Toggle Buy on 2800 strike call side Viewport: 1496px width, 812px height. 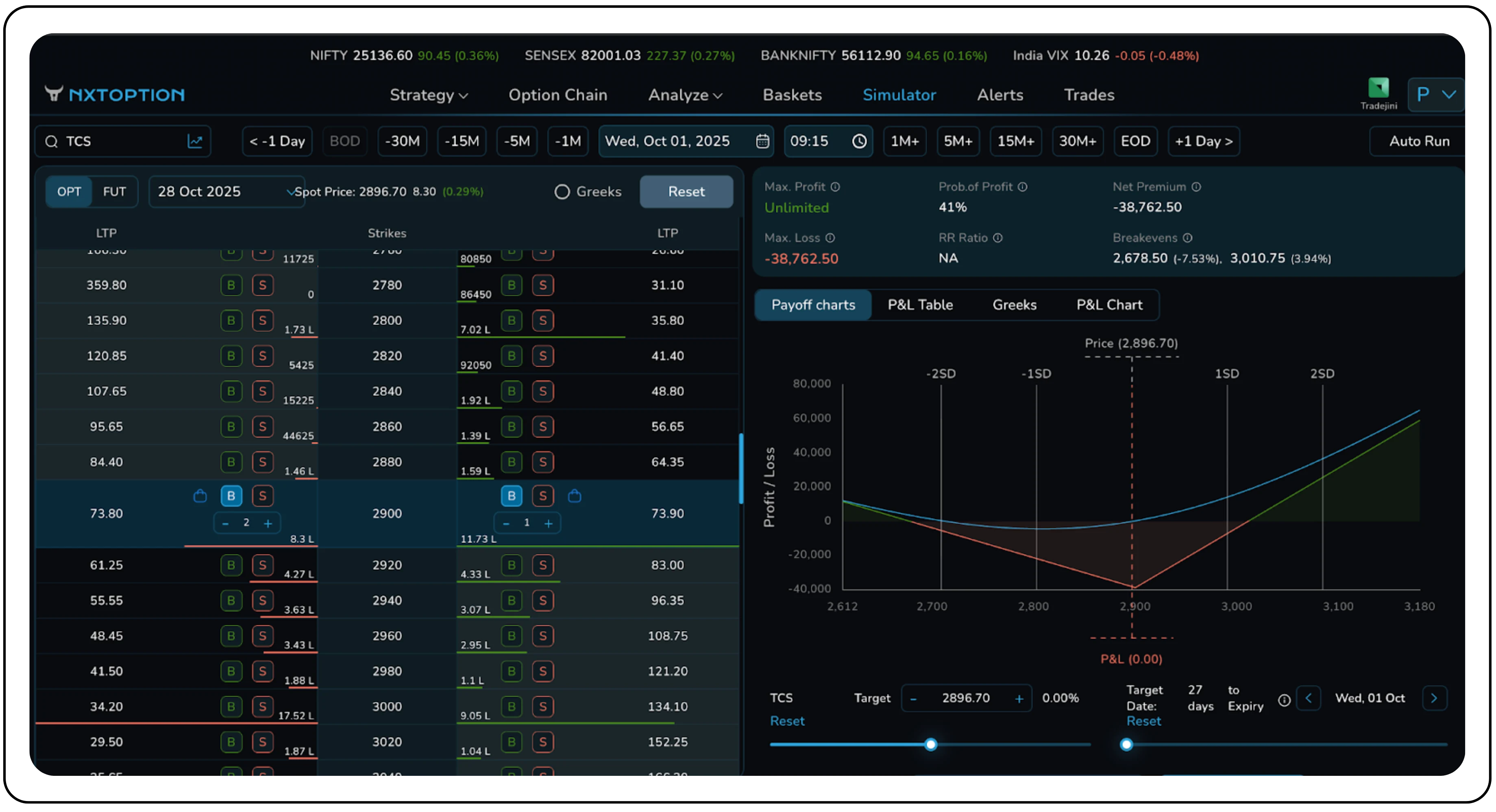tap(231, 320)
